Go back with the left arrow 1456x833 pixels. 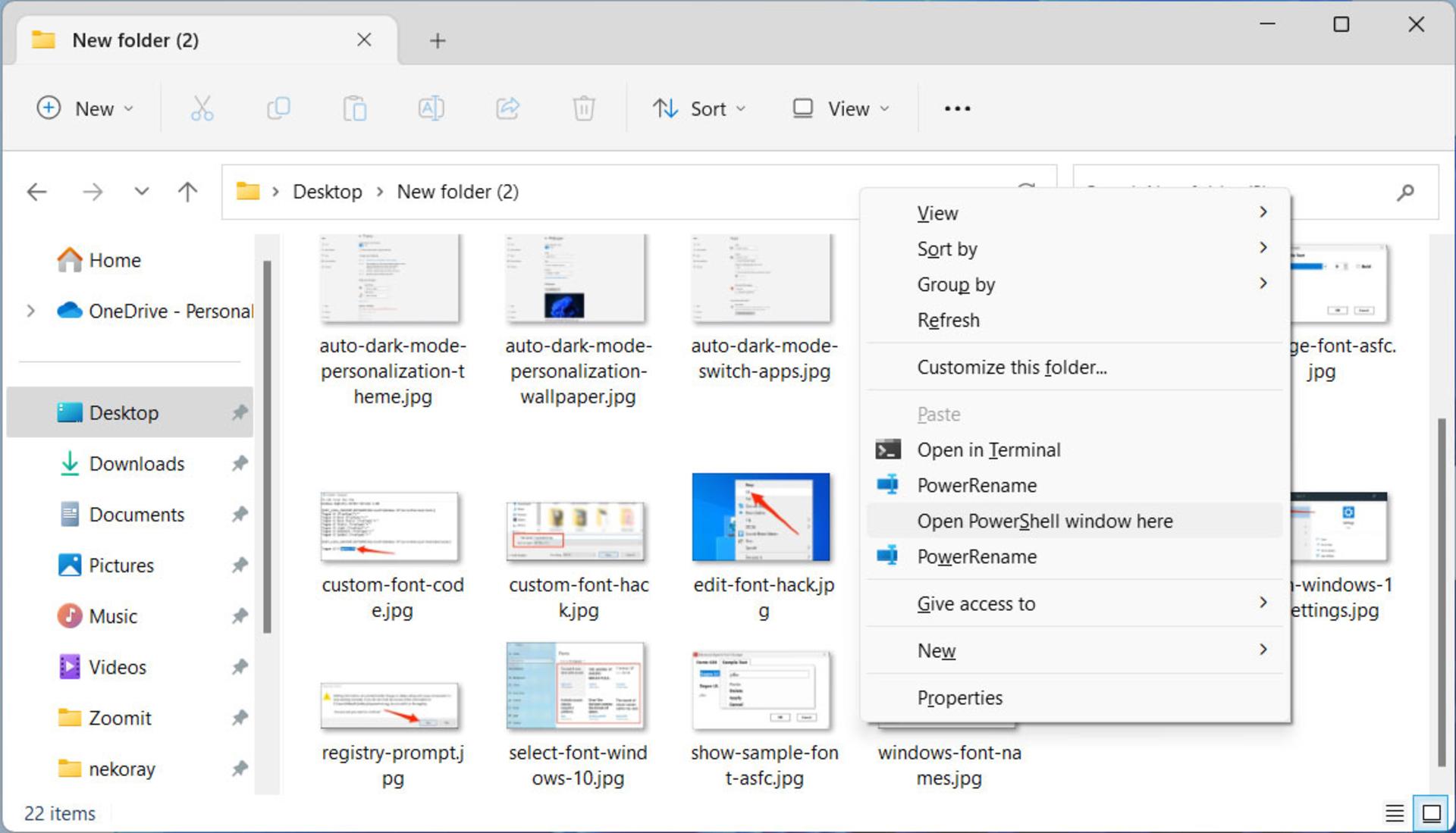37,192
